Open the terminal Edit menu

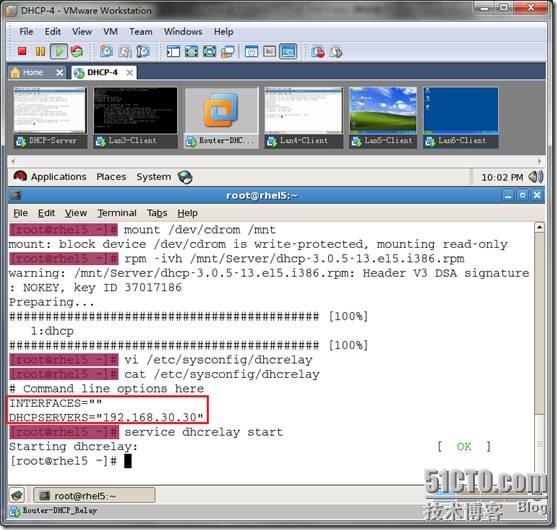pyautogui.click(x=46, y=213)
